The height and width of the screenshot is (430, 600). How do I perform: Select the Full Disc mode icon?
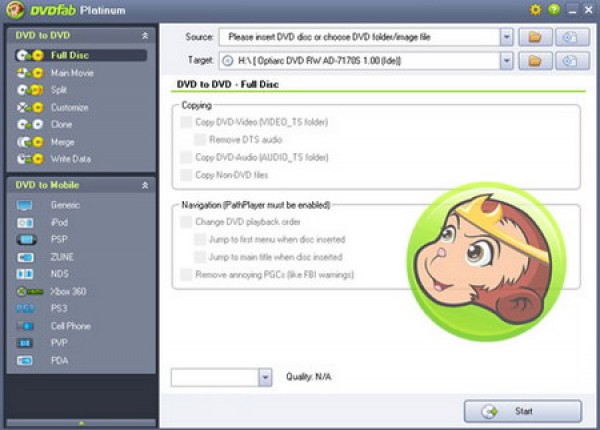pos(31,55)
